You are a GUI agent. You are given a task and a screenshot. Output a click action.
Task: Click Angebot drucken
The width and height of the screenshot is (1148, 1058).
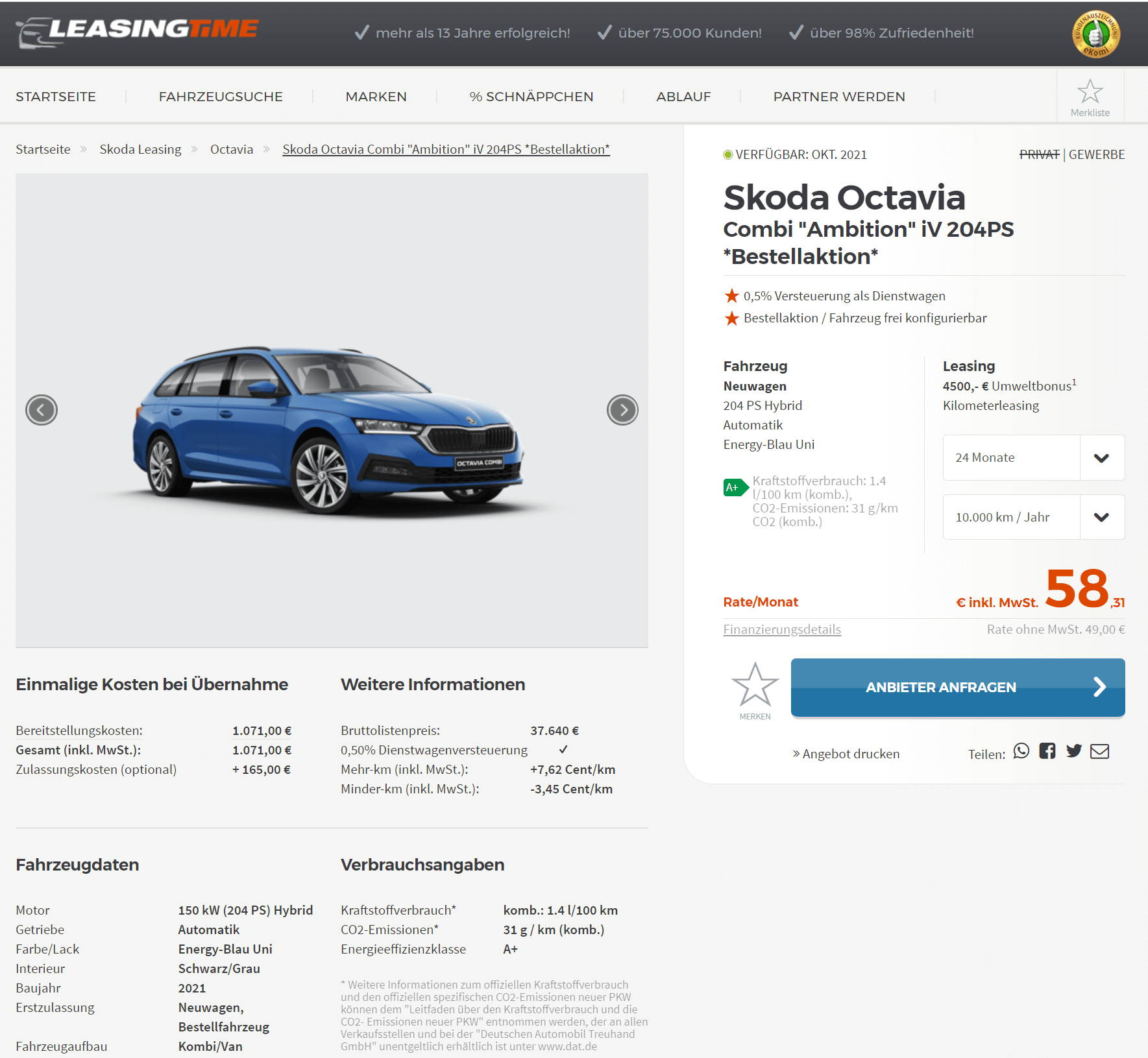846,754
